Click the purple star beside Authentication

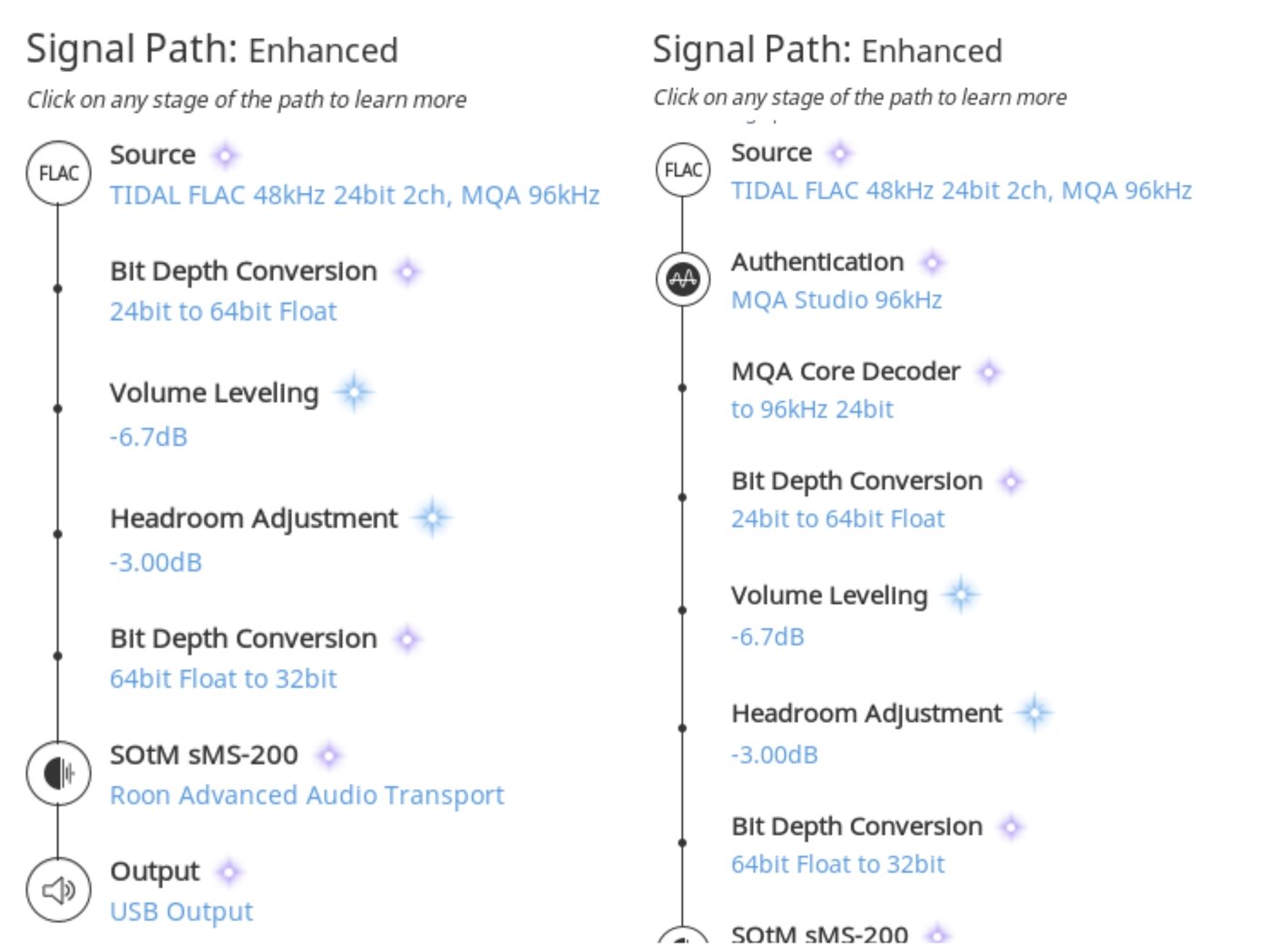point(932,263)
